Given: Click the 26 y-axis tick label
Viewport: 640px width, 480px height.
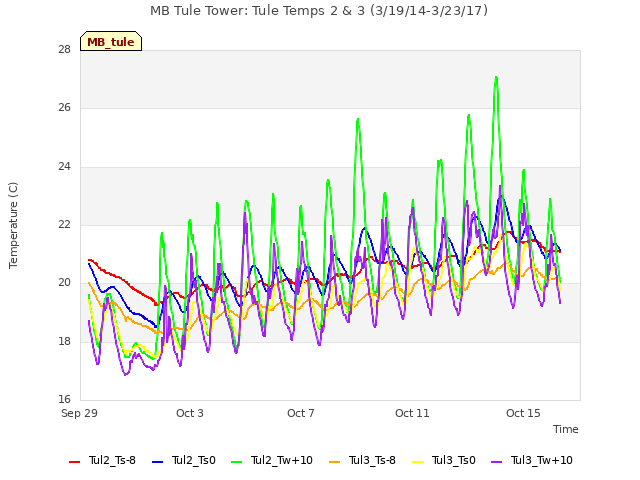Looking at the screenshot, I should [x=64, y=108].
